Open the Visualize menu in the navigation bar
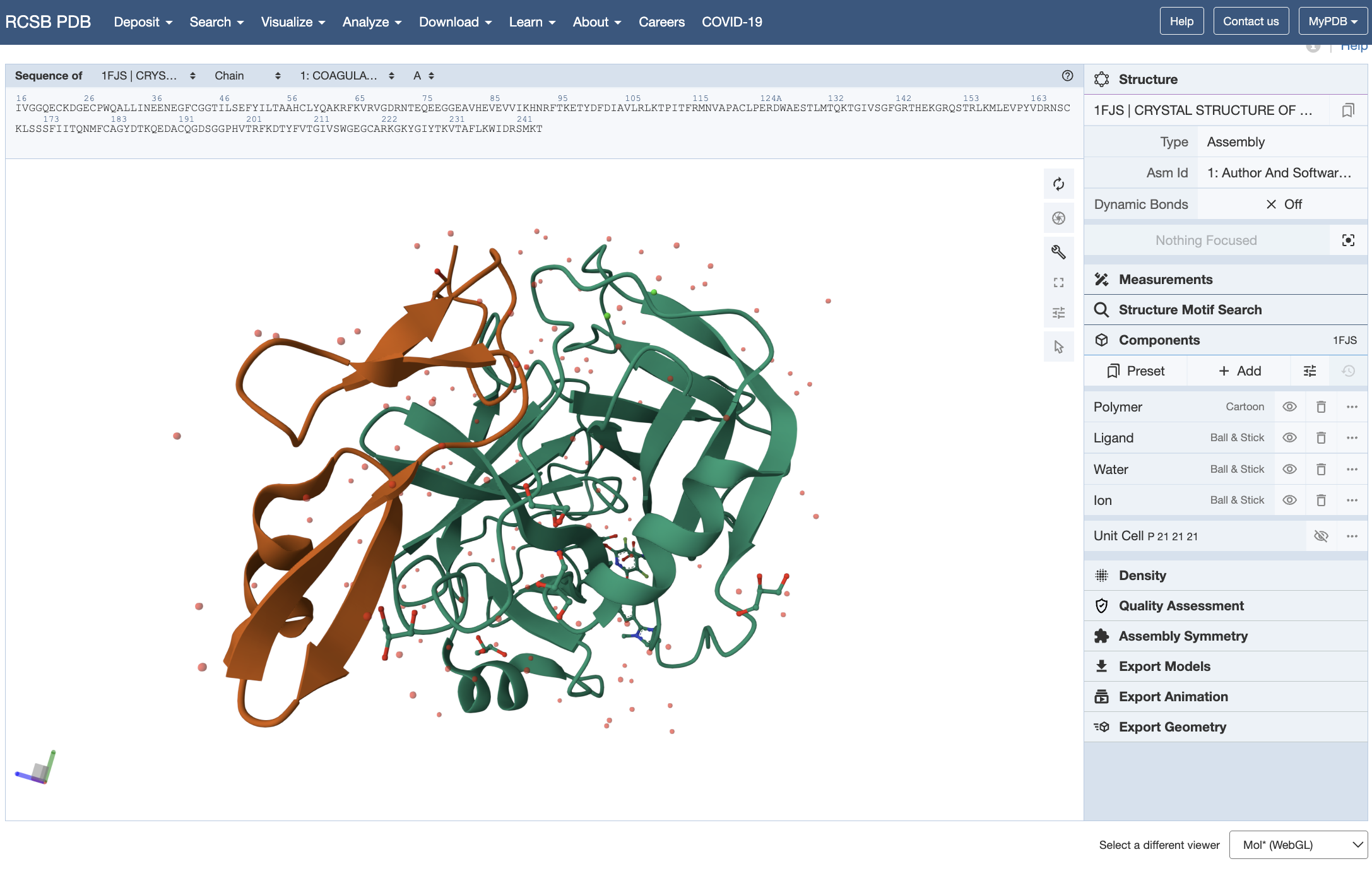This screenshot has width=1372, height=871. pyautogui.click(x=293, y=22)
